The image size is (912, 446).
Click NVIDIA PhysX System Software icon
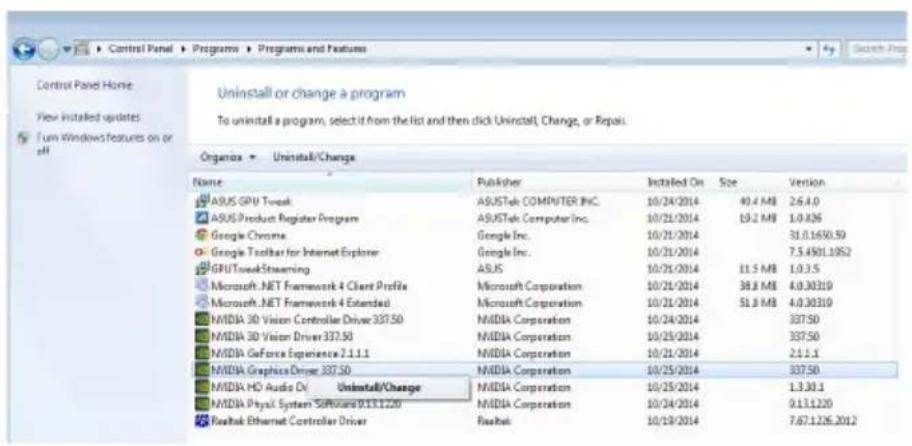pos(201,404)
